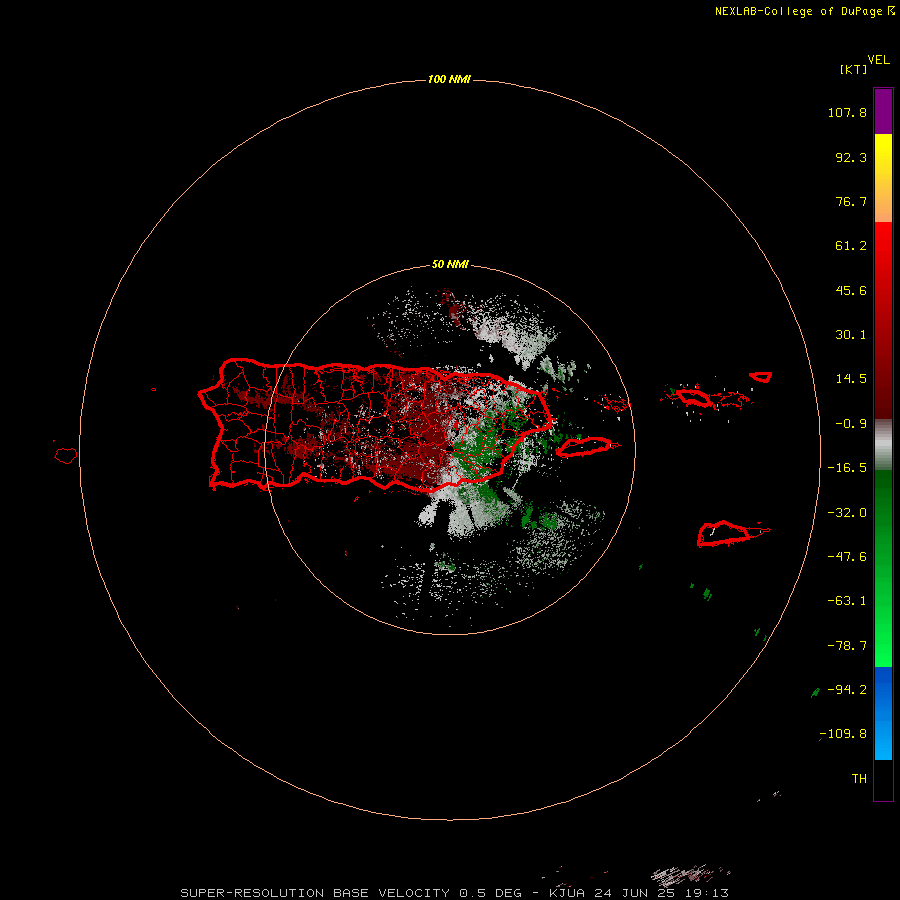Click the 45.6 legend value
Image resolution: width=900 pixels, height=900 pixels.
click(x=851, y=290)
